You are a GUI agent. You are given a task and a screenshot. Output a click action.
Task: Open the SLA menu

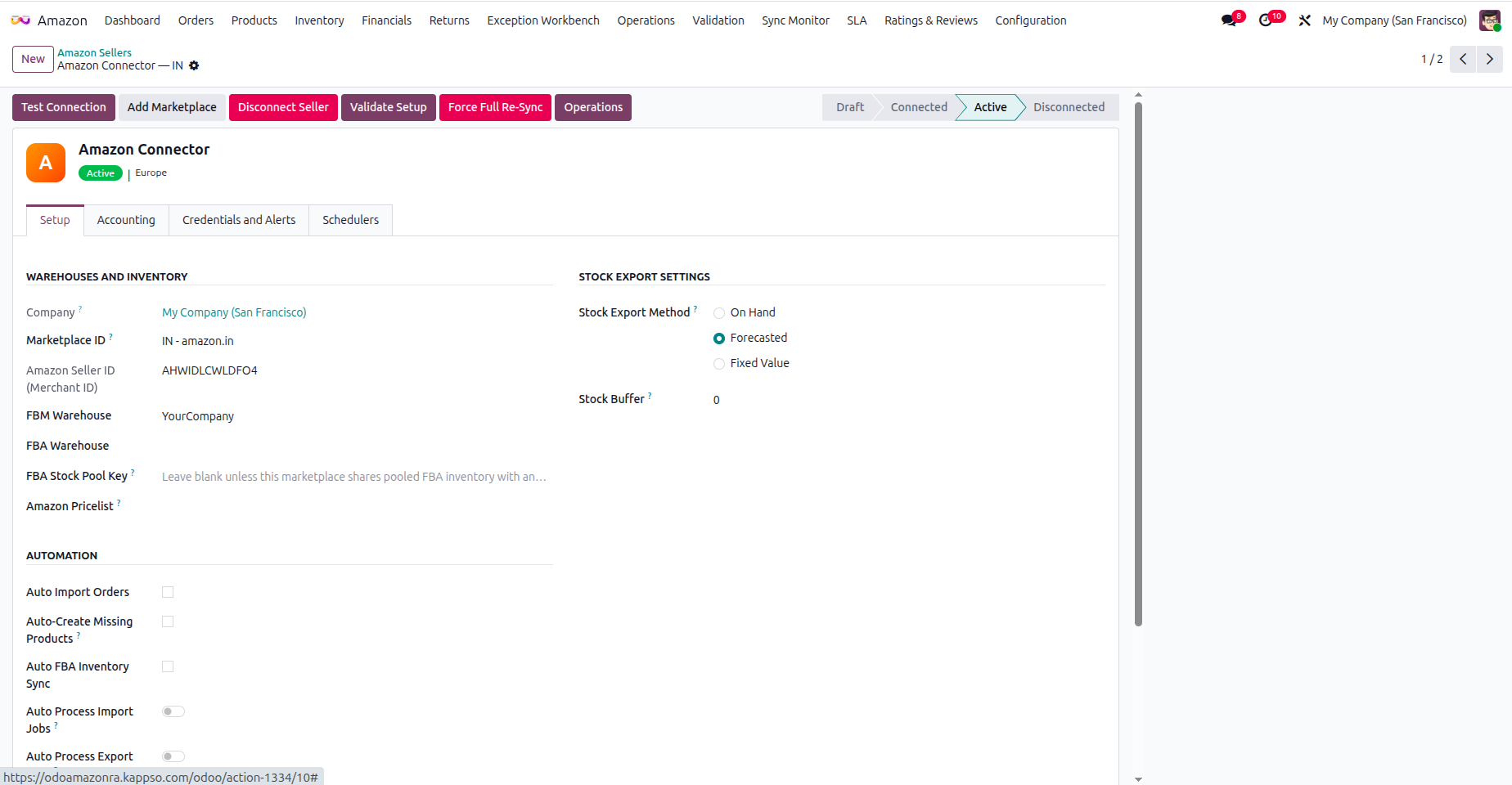[x=857, y=20]
